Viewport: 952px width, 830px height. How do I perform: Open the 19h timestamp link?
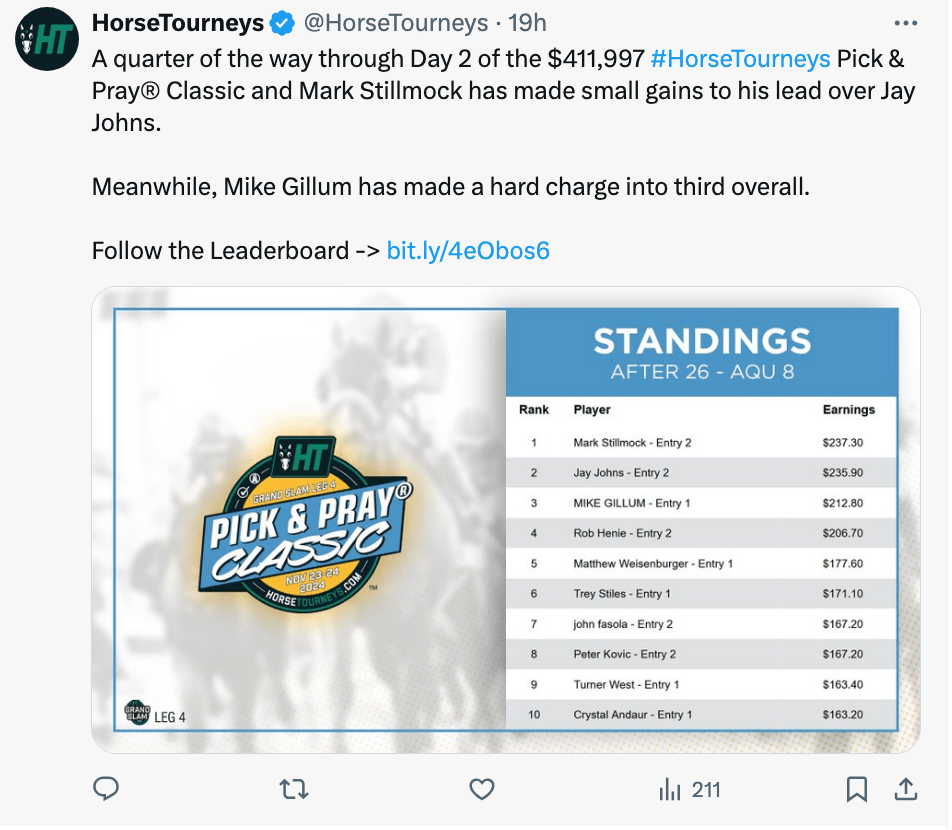[528, 22]
